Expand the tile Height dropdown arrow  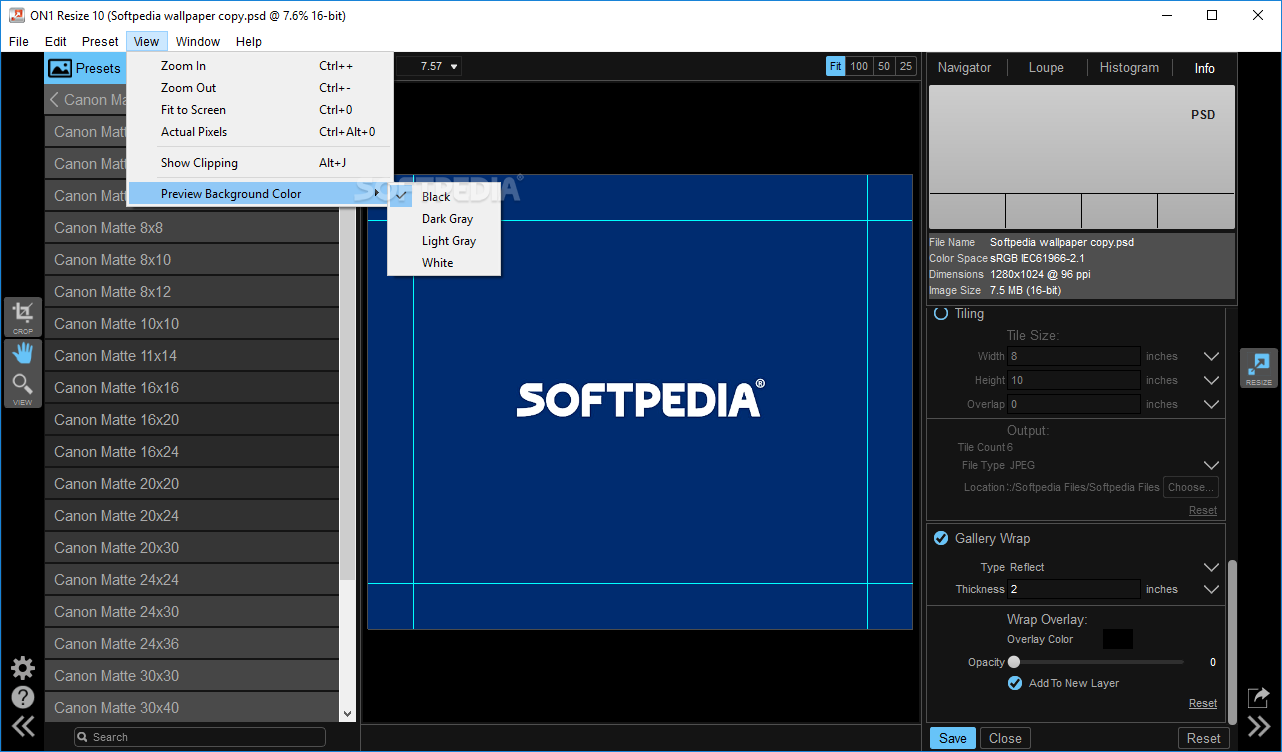coord(1211,380)
